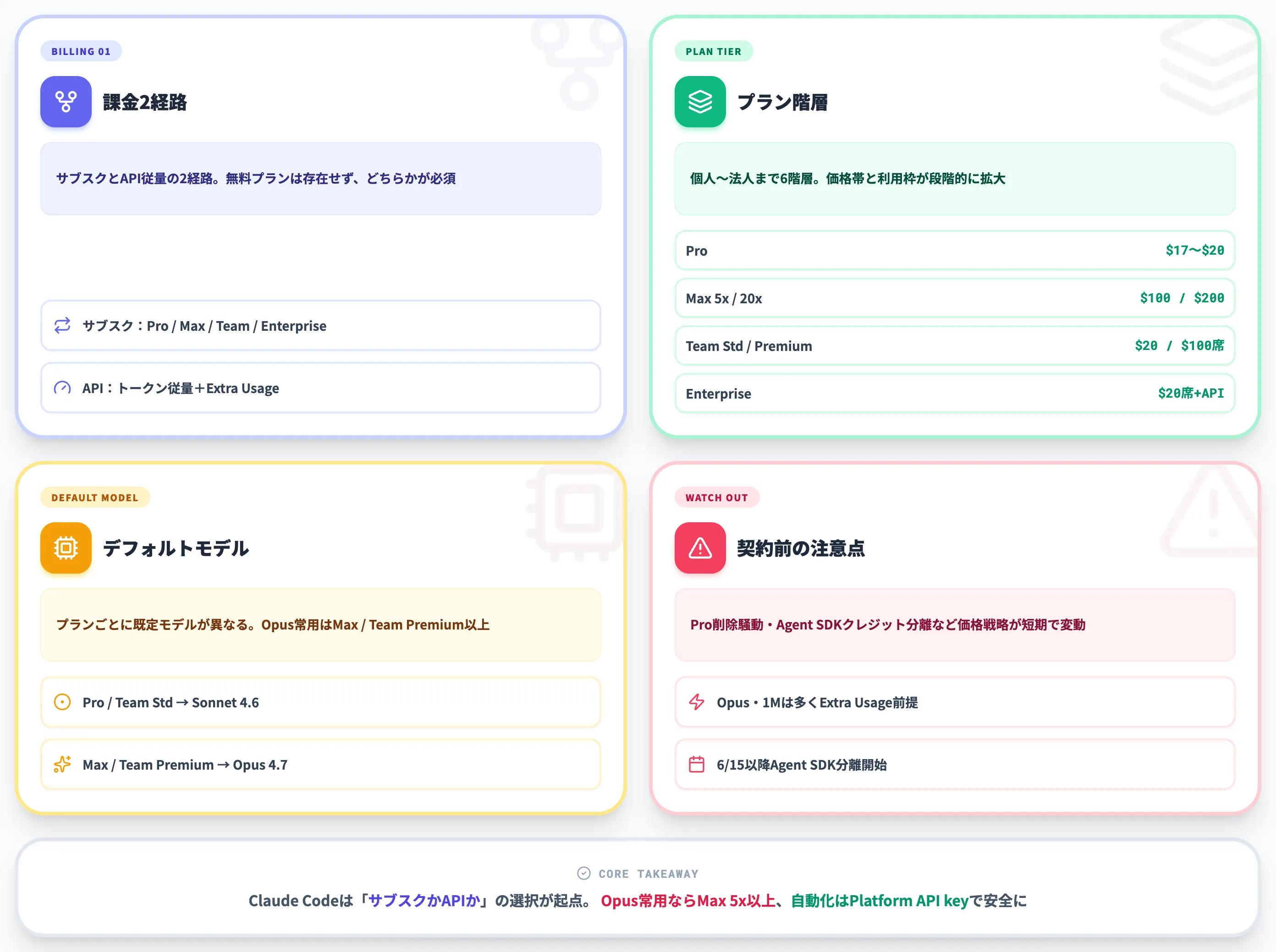Click the Pro plan name in the tier list
The image size is (1276, 952).
coord(697,251)
